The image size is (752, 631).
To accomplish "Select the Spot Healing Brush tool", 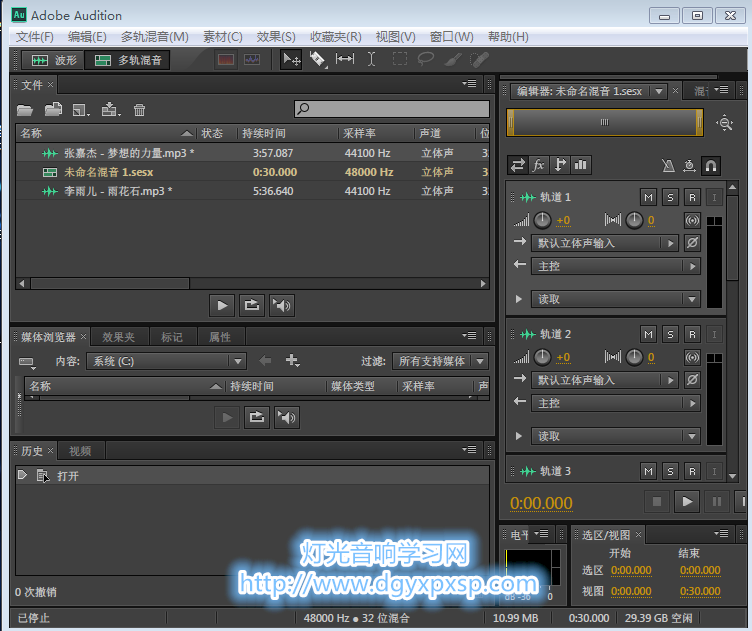I will (x=479, y=59).
